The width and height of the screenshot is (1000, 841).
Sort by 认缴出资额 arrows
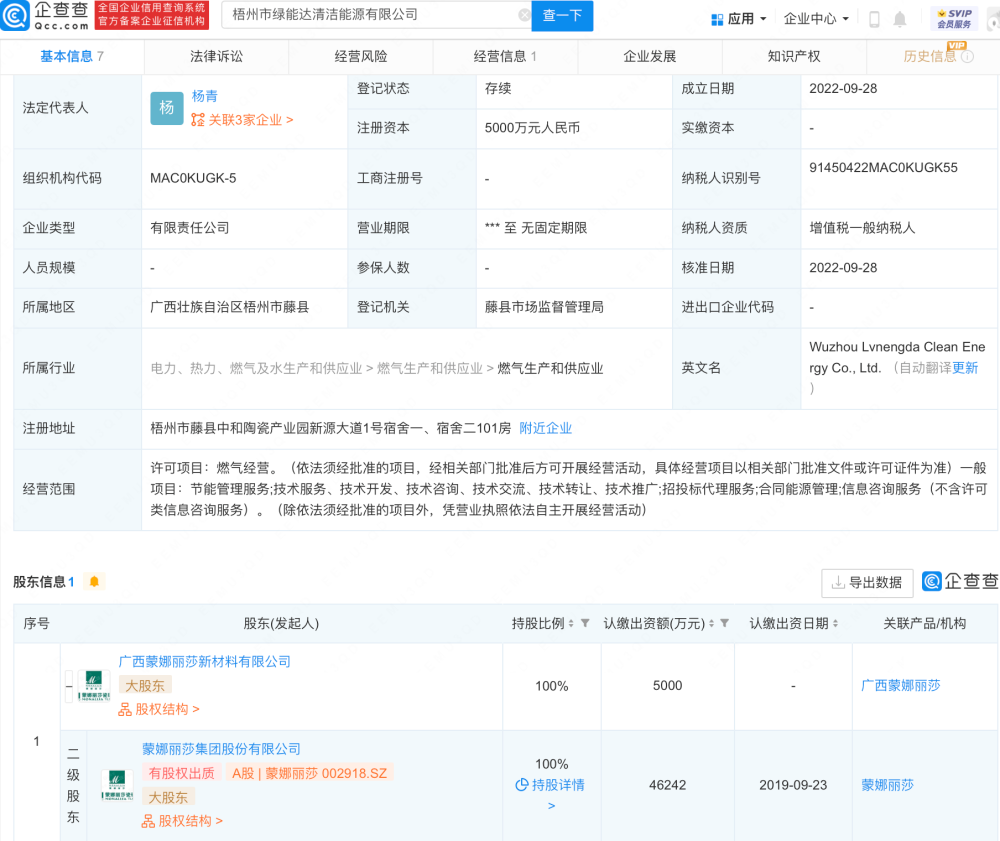(x=711, y=624)
